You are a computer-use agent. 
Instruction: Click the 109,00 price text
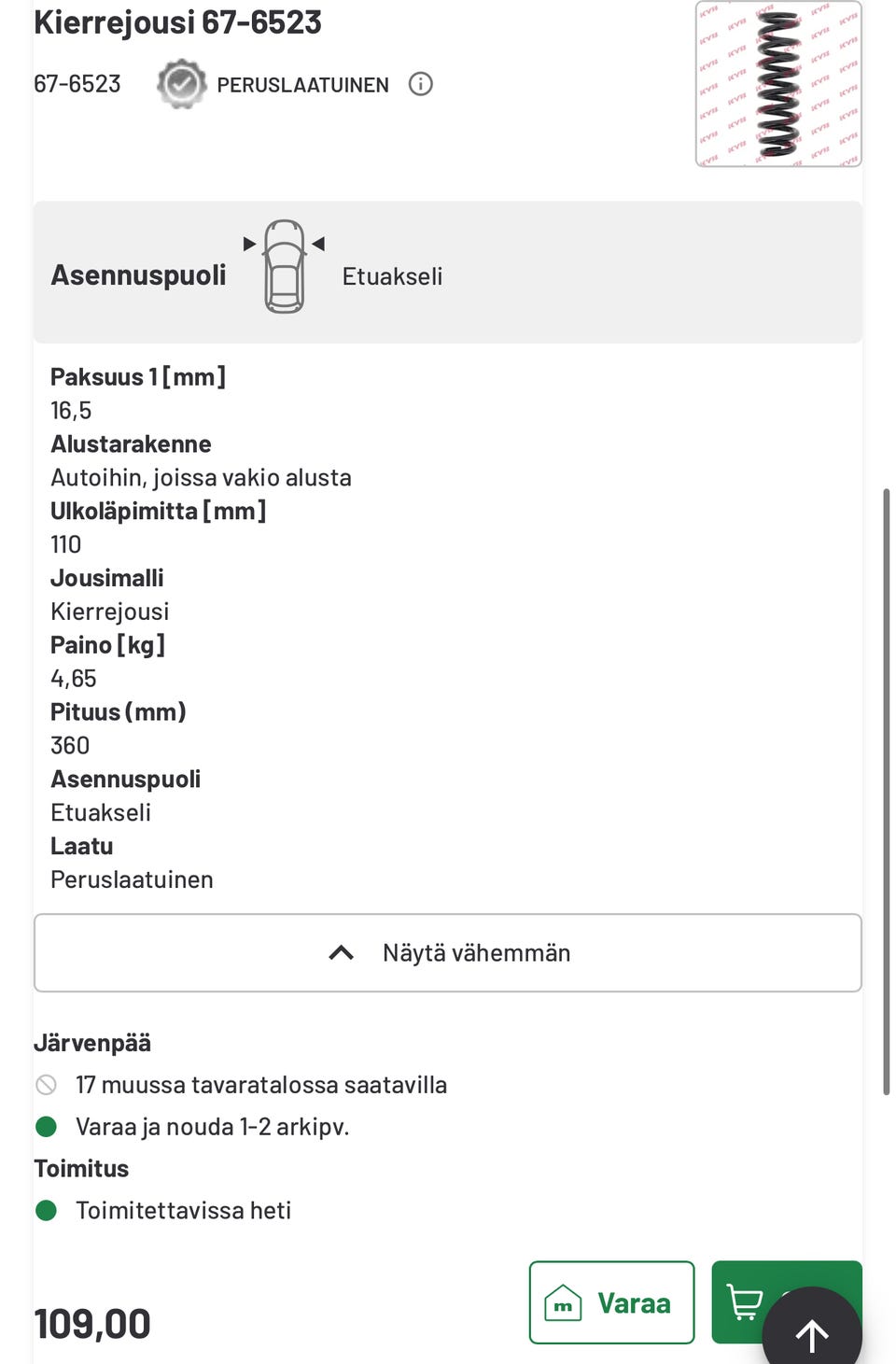point(92,1324)
